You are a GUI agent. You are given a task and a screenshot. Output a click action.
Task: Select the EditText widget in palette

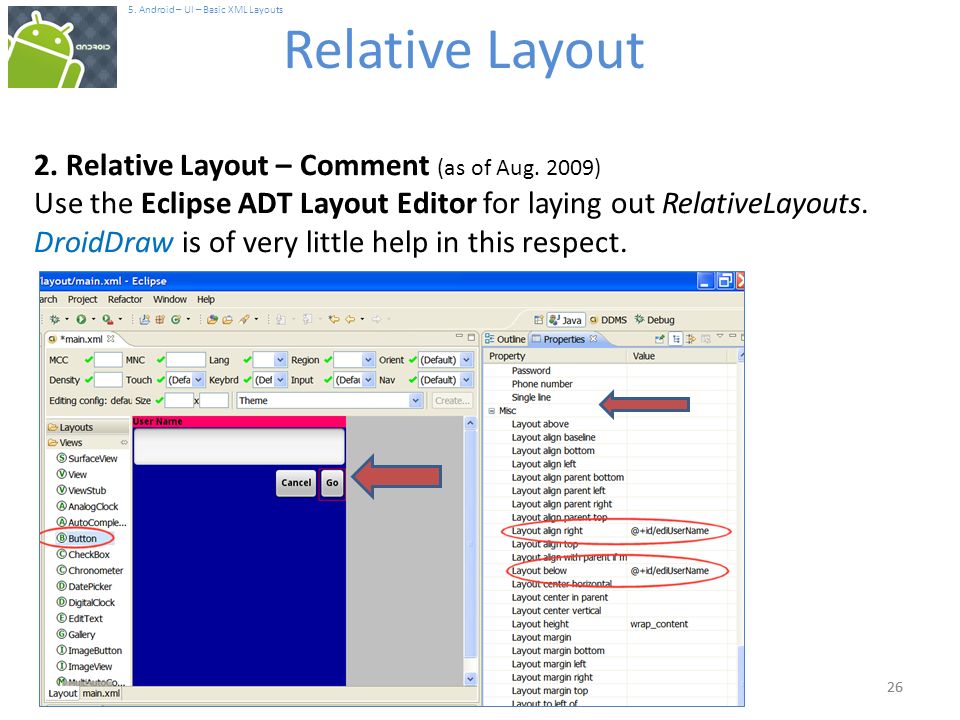click(x=80, y=618)
